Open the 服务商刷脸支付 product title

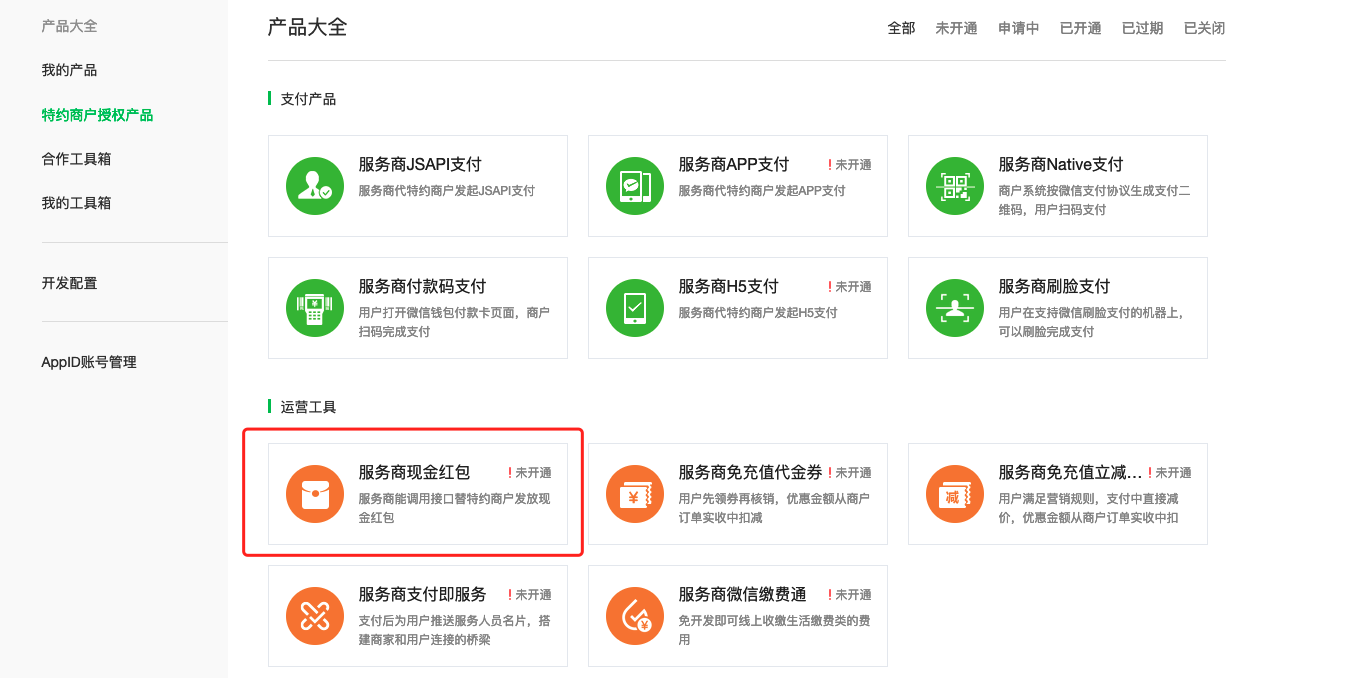pos(1054,286)
